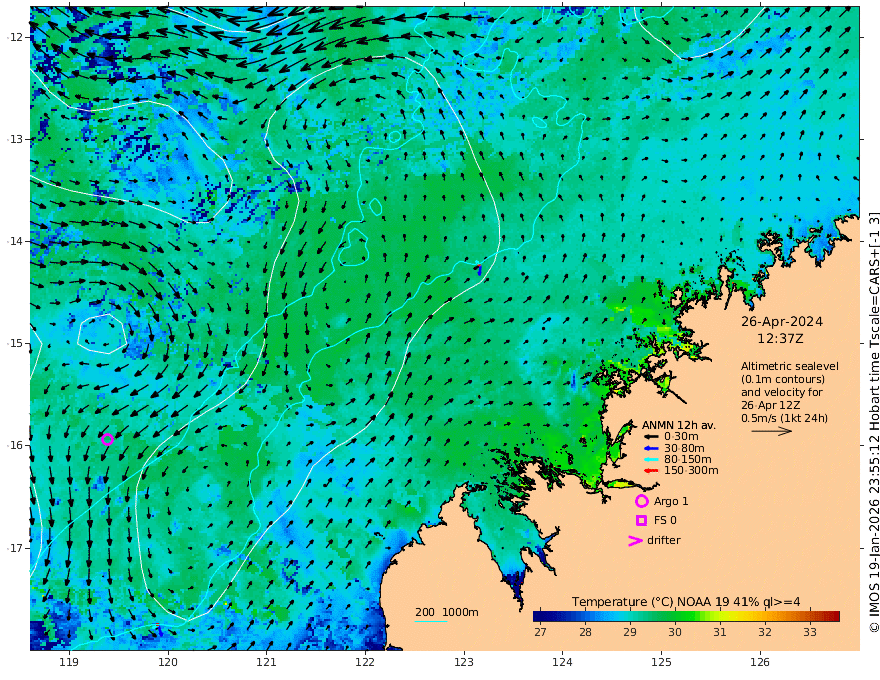Click the '150-300m' depth label in legend

click(x=691, y=471)
